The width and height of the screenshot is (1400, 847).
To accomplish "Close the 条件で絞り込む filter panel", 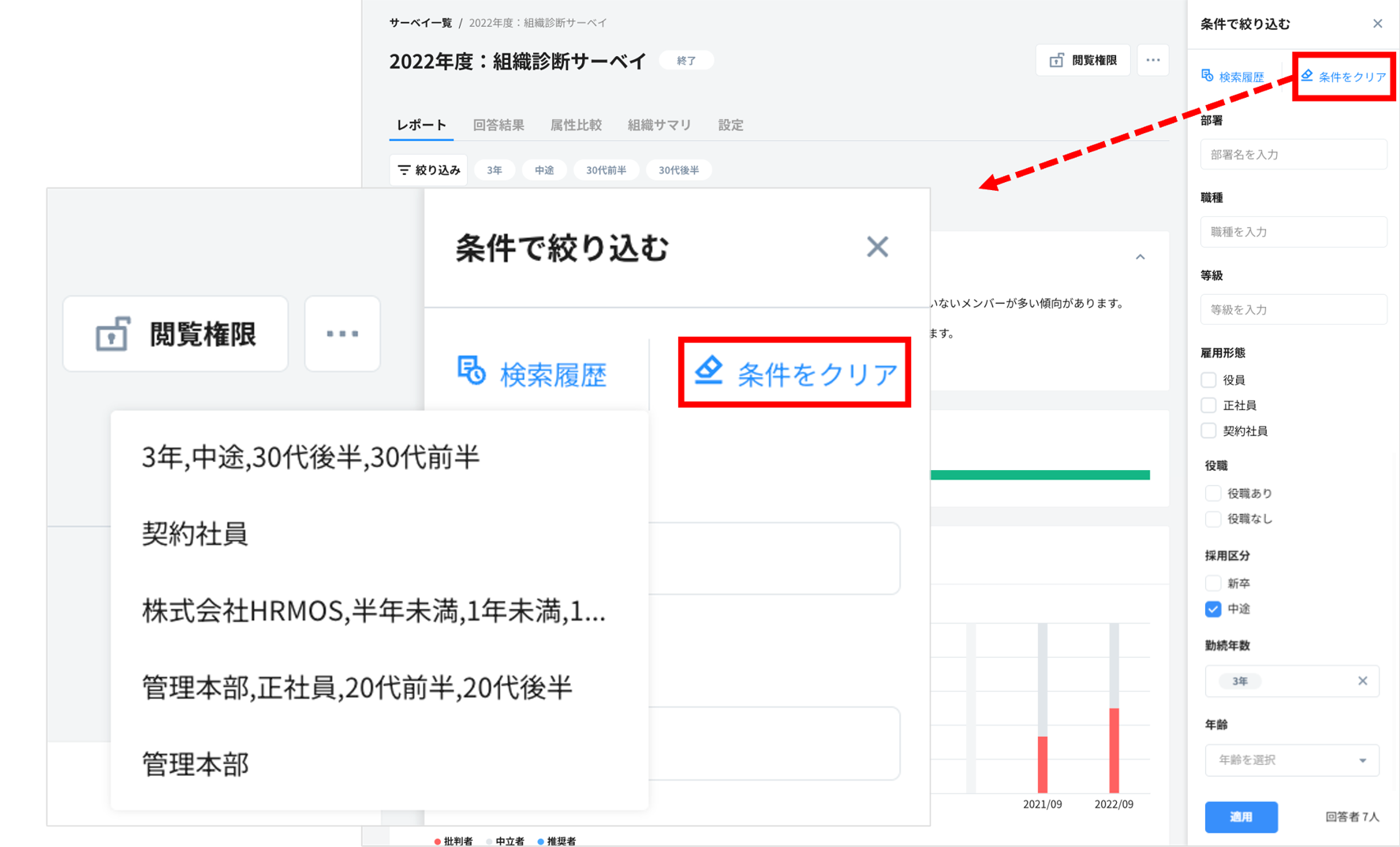I will point(1377,24).
